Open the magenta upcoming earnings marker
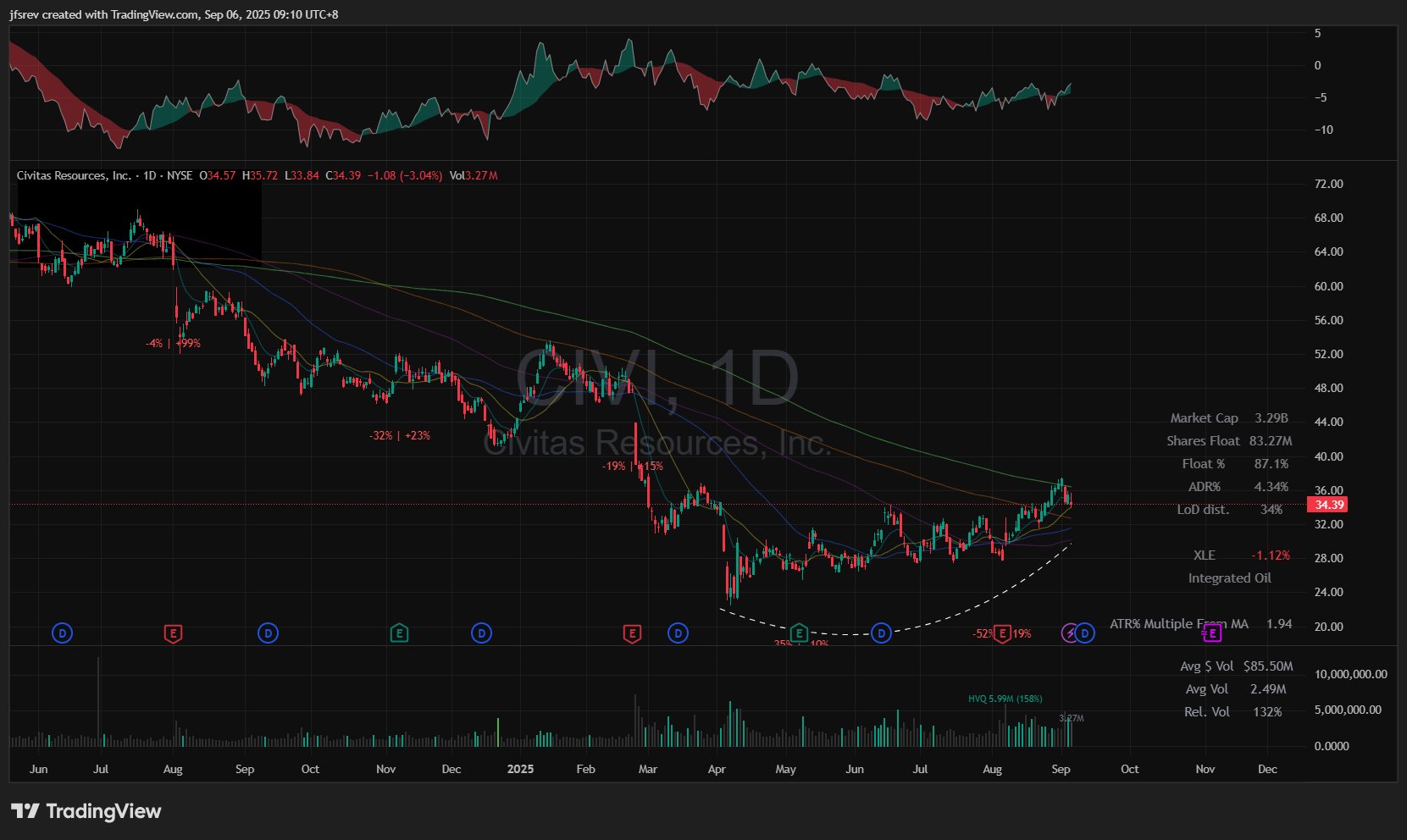This screenshot has height=840, width=1407. 1212,633
